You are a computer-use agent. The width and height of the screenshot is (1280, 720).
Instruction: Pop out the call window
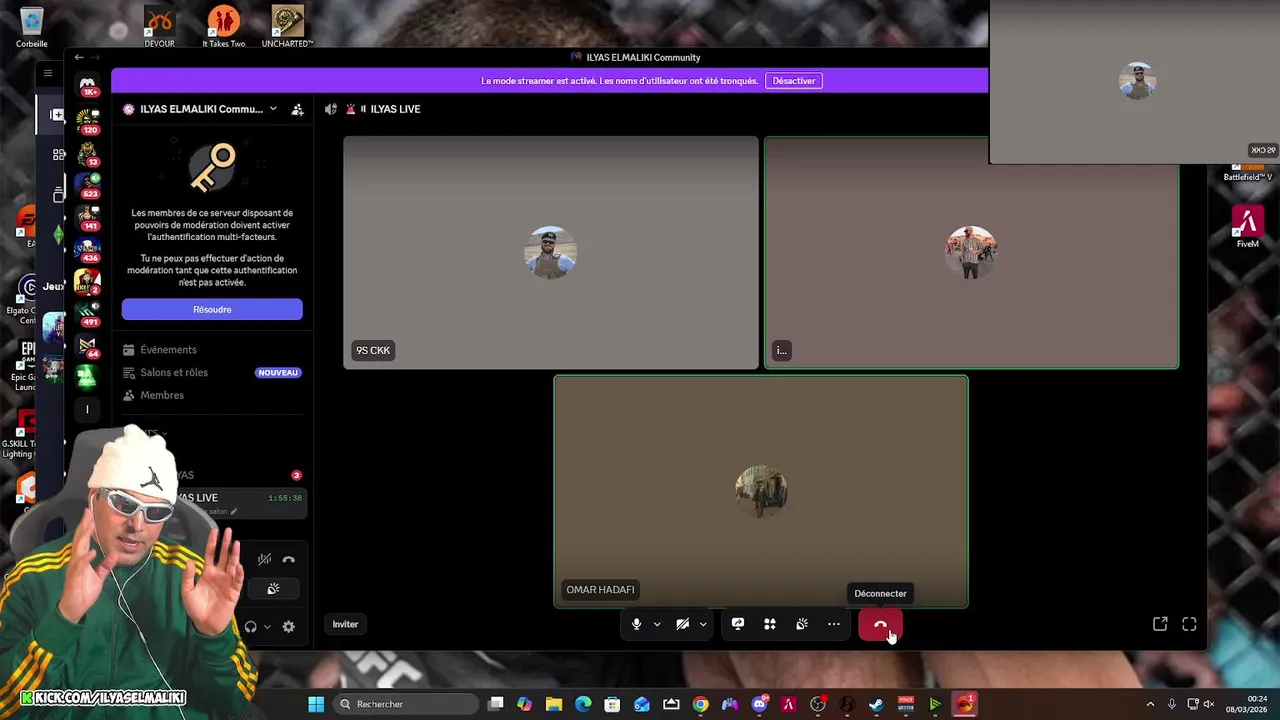point(1160,624)
